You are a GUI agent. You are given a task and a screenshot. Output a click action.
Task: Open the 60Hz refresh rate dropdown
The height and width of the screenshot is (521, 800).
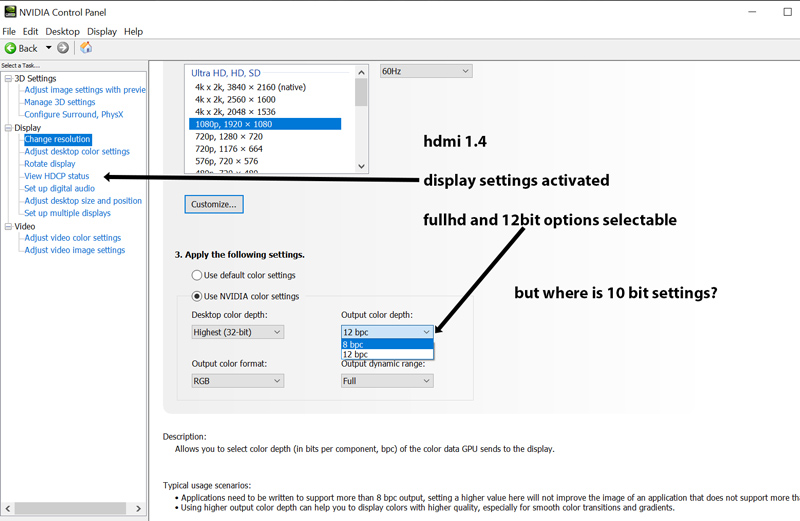(x=426, y=71)
